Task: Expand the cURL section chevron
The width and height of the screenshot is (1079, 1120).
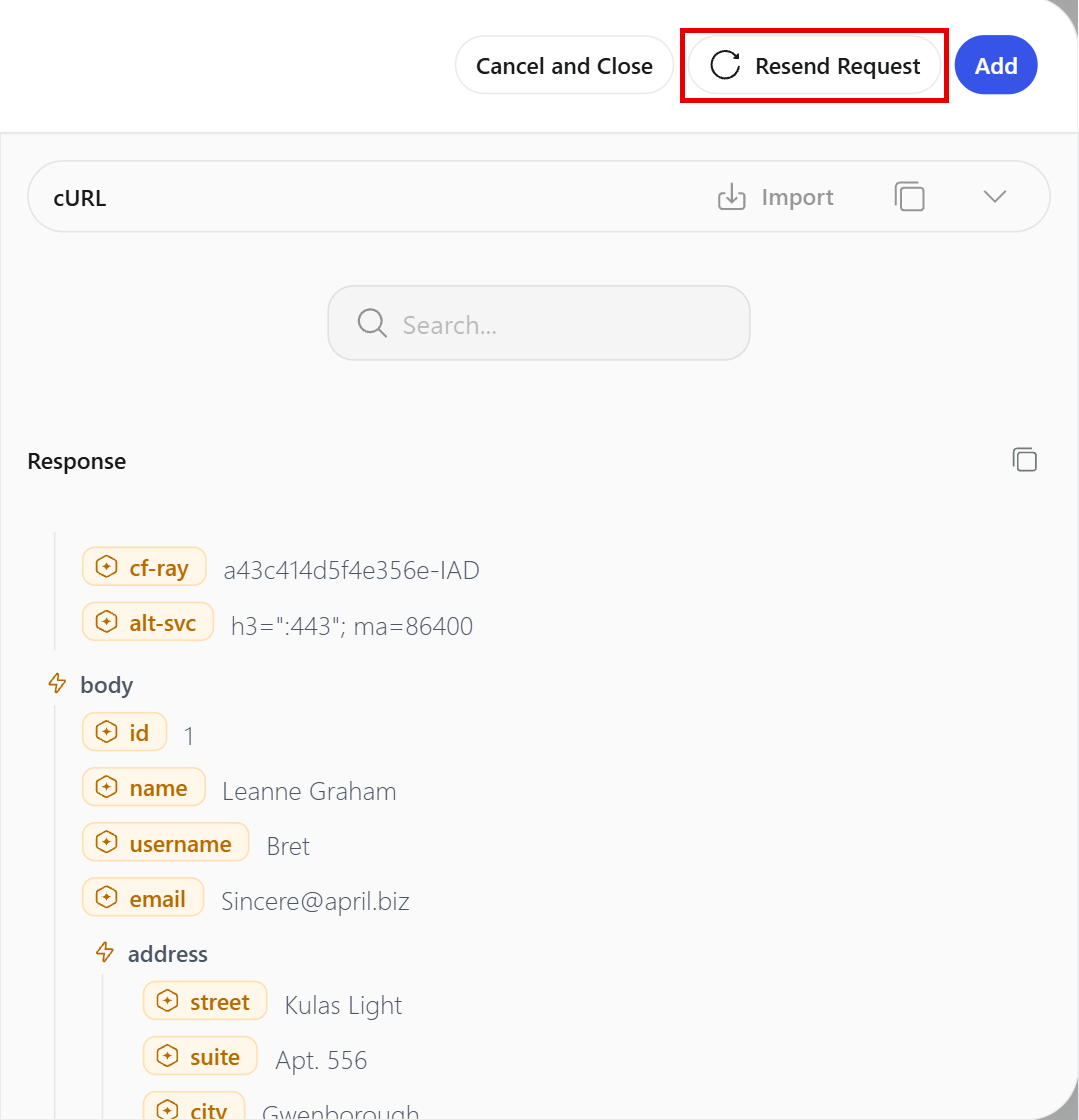Action: 994,196
